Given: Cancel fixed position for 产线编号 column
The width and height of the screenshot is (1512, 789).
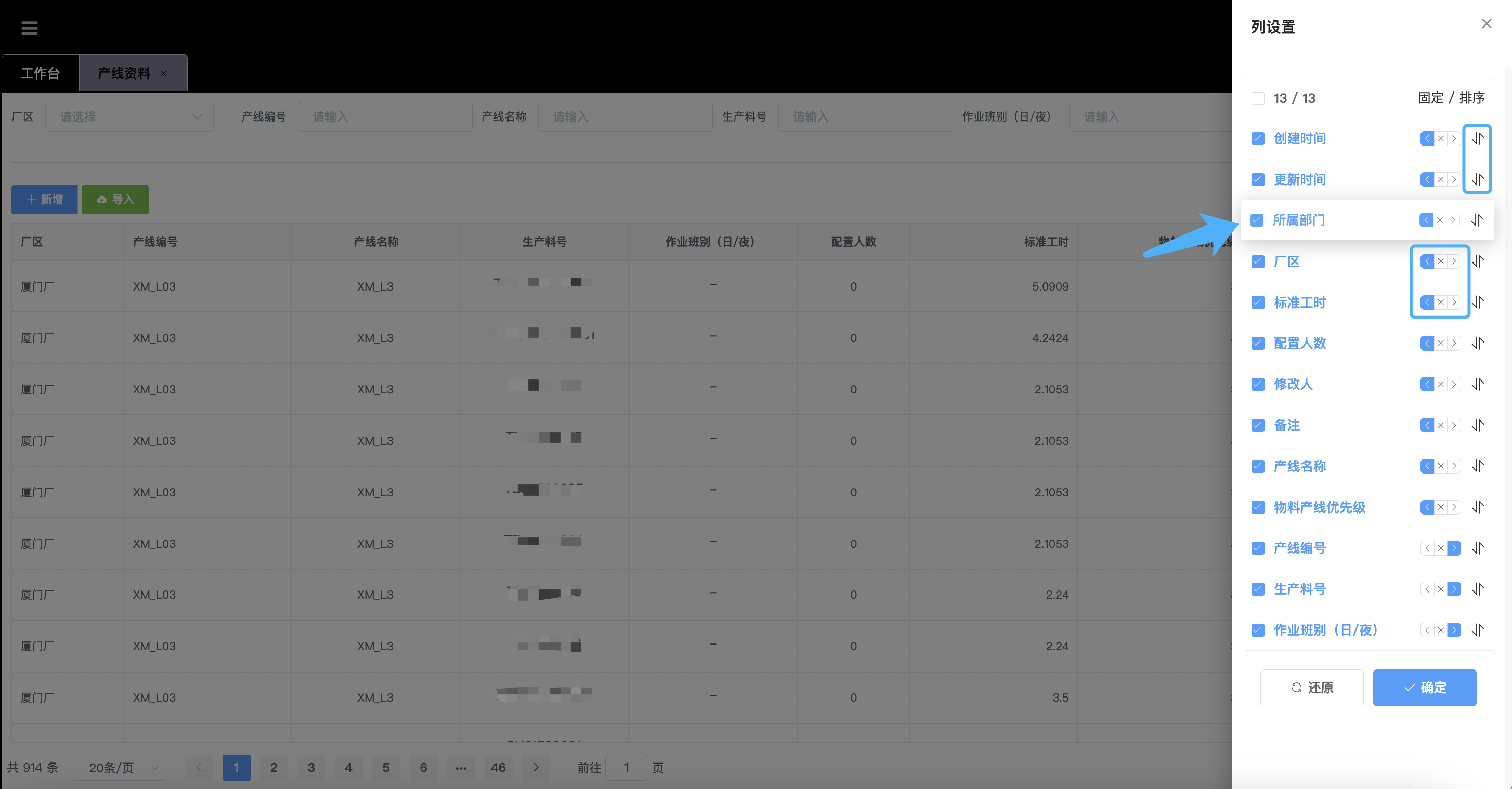Looking at the screenshot, I should (x=1440, y=548).
